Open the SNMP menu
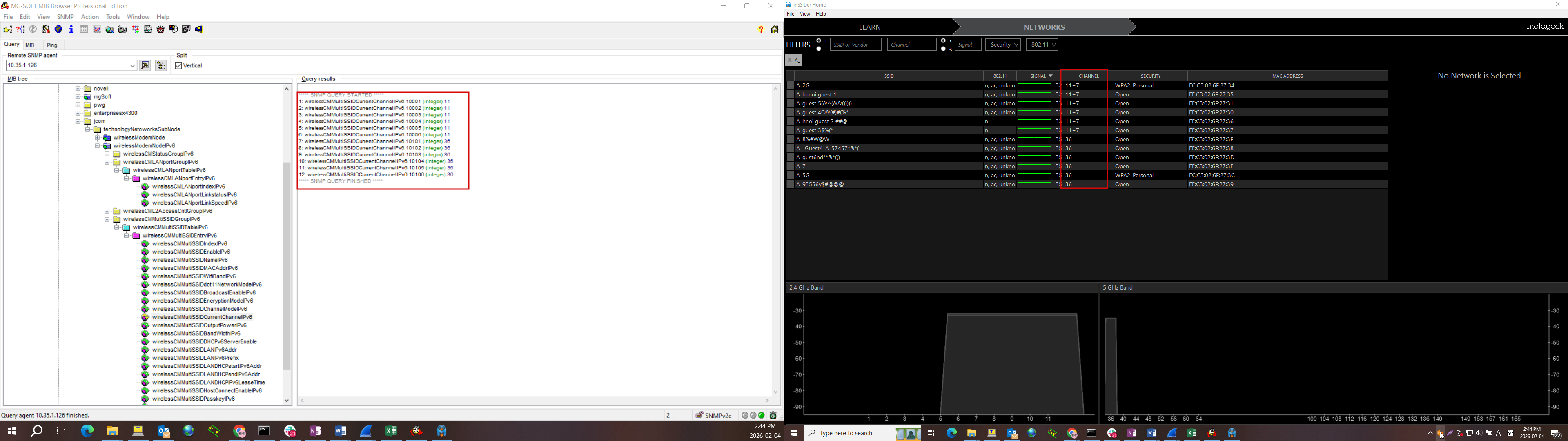 65,17
